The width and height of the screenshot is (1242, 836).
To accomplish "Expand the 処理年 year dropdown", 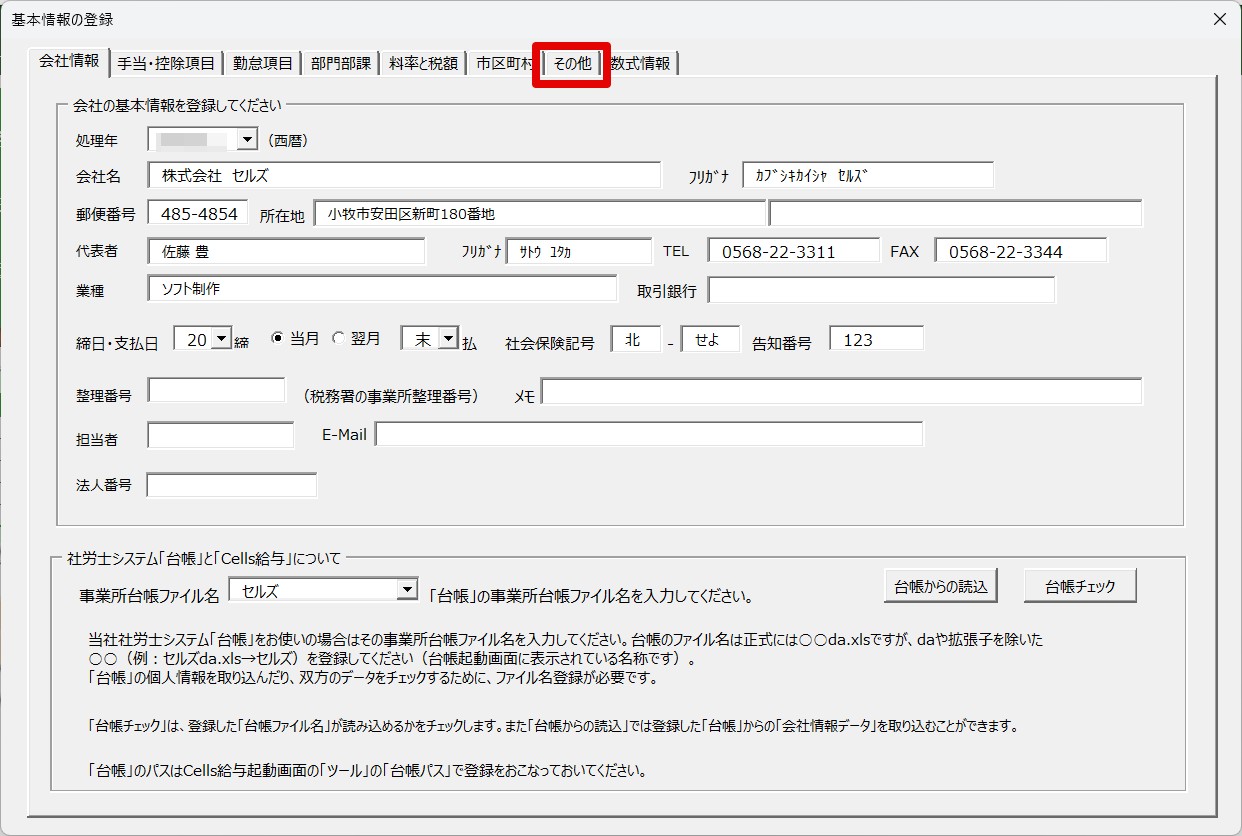I will (247, 140).
